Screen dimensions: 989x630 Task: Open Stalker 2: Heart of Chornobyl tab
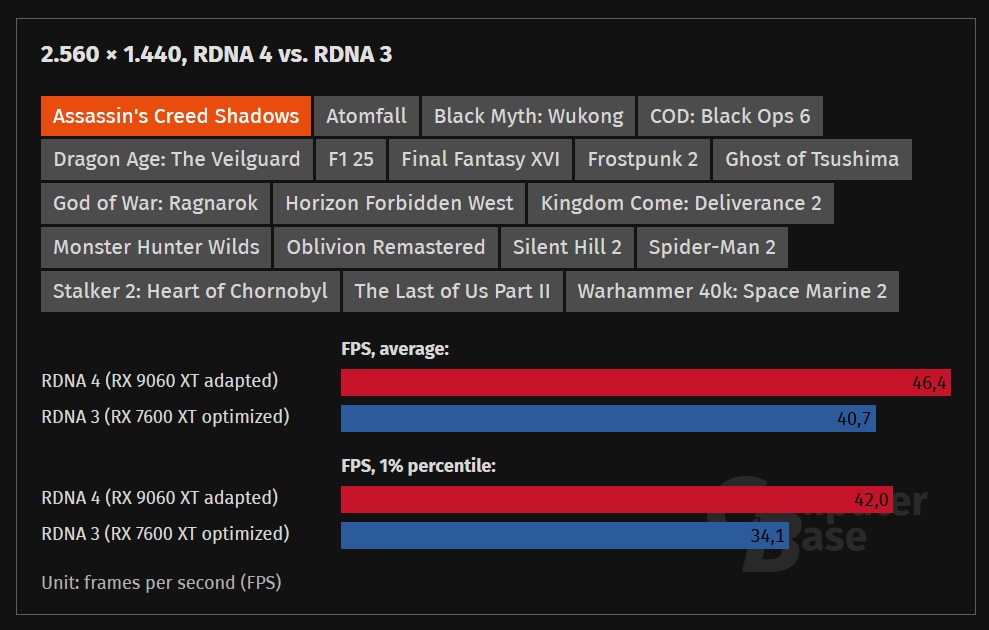[x=190, y=291]
